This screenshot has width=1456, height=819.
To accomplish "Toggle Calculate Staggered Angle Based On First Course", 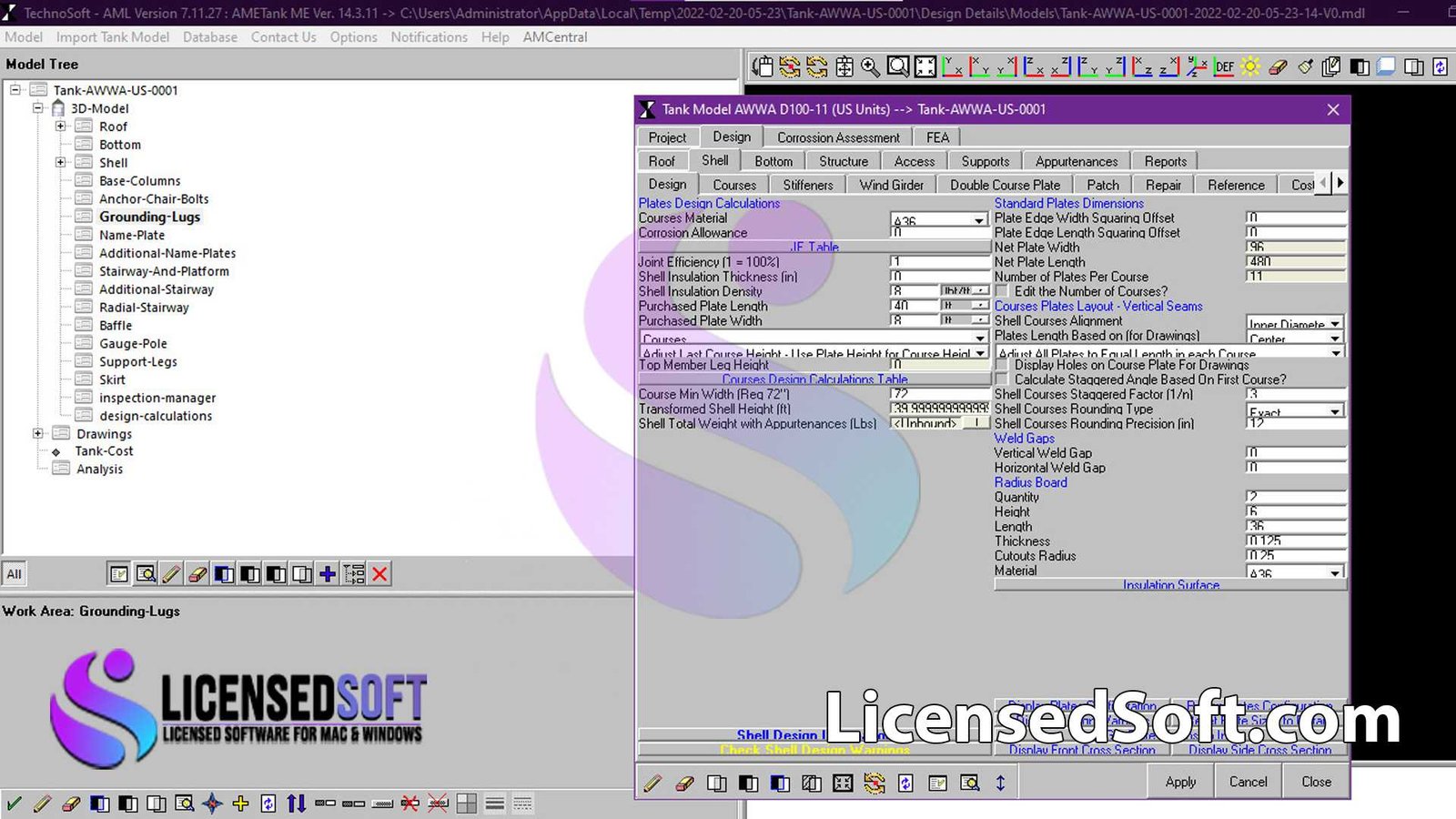I will [1002, 379].
